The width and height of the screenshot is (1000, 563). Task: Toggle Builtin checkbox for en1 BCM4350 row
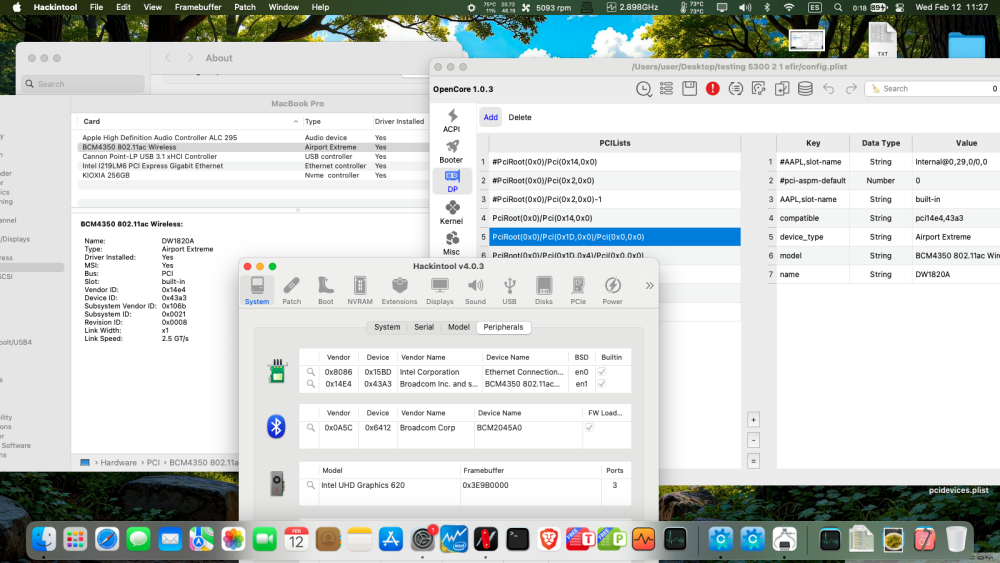(x=601, y=384)
